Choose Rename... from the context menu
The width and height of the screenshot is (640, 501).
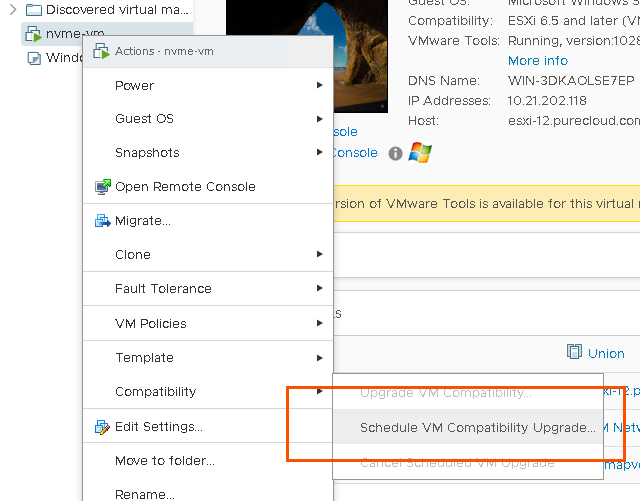coord(208,492)
